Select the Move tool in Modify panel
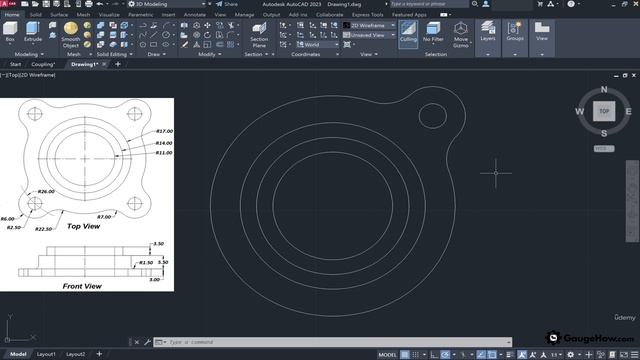Image resolution: width=640 pixels, height=360 pixels. tap(207, 25)
